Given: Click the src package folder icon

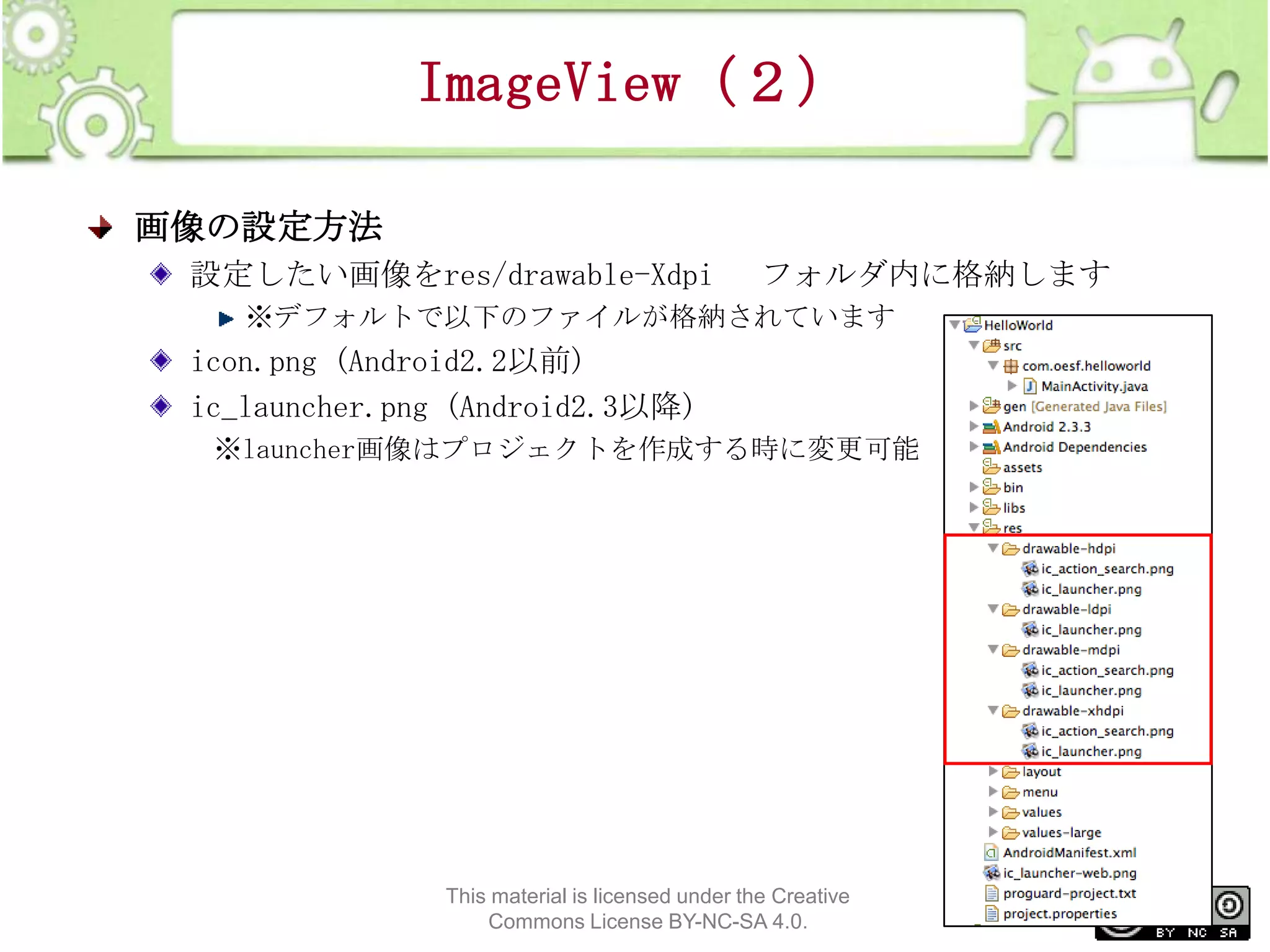Looking at the screenshot, I should click(x=991, y=345).
